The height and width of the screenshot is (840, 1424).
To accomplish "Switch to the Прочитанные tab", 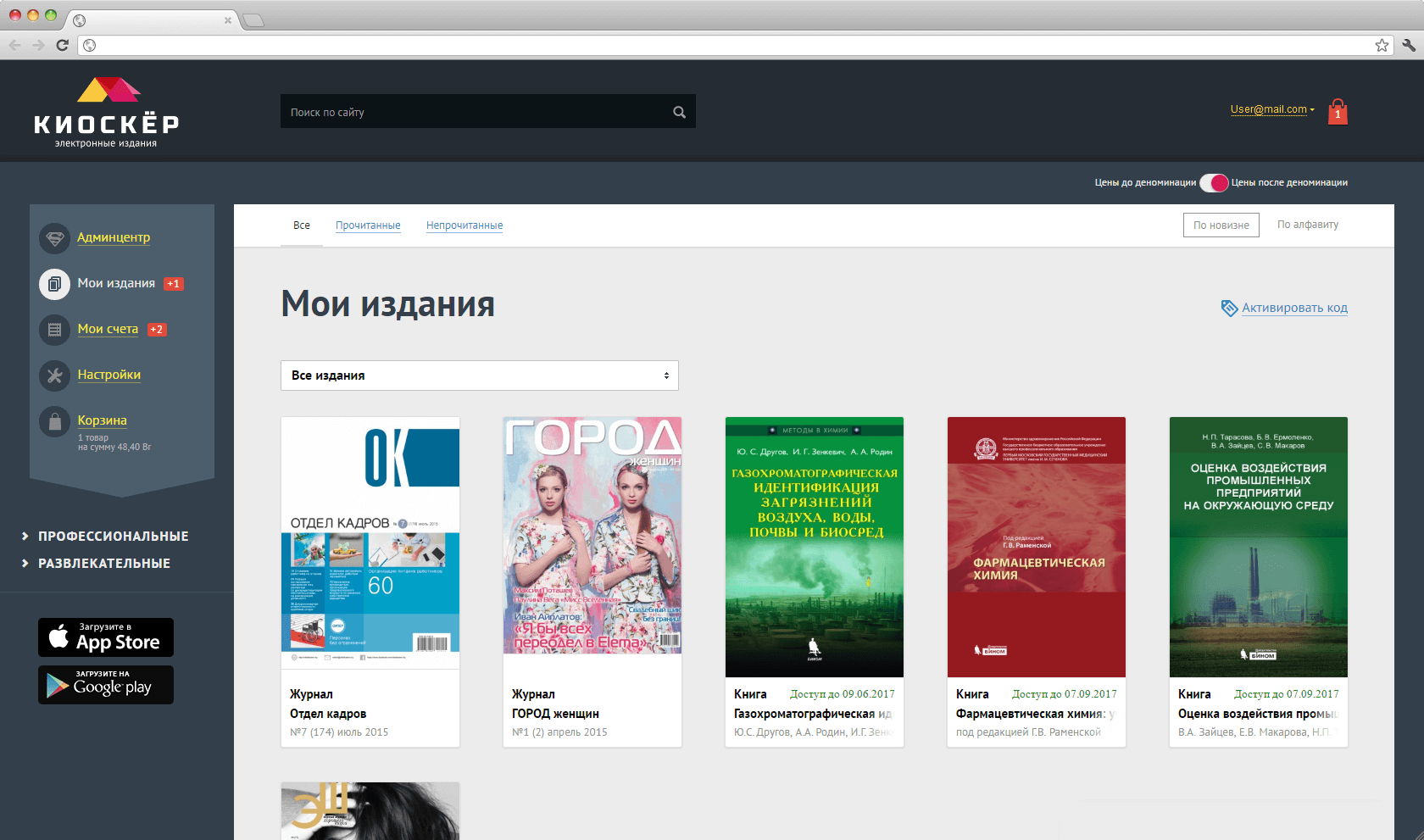I will [368, 225].
